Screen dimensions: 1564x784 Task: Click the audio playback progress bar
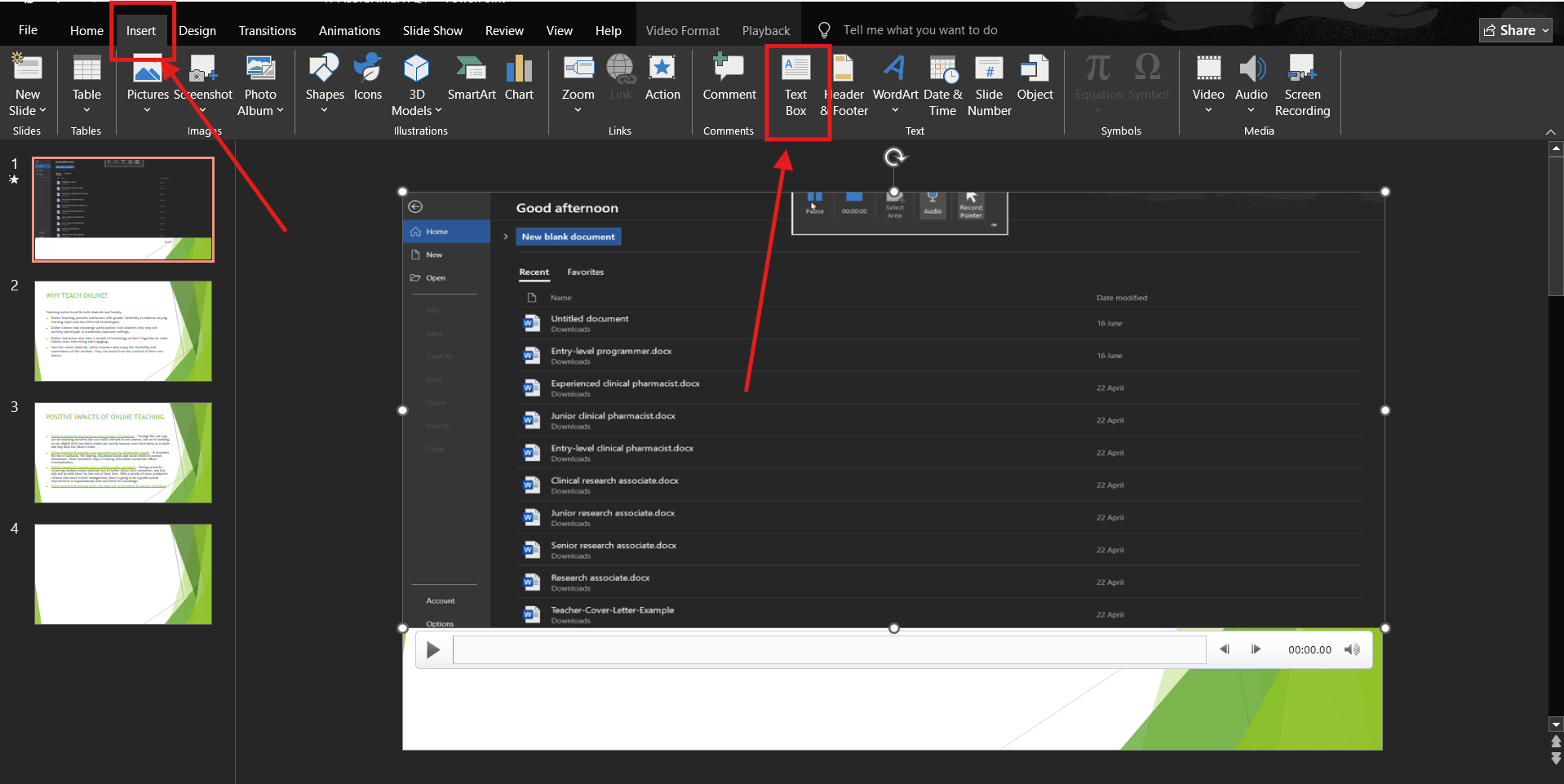[830, 649]
